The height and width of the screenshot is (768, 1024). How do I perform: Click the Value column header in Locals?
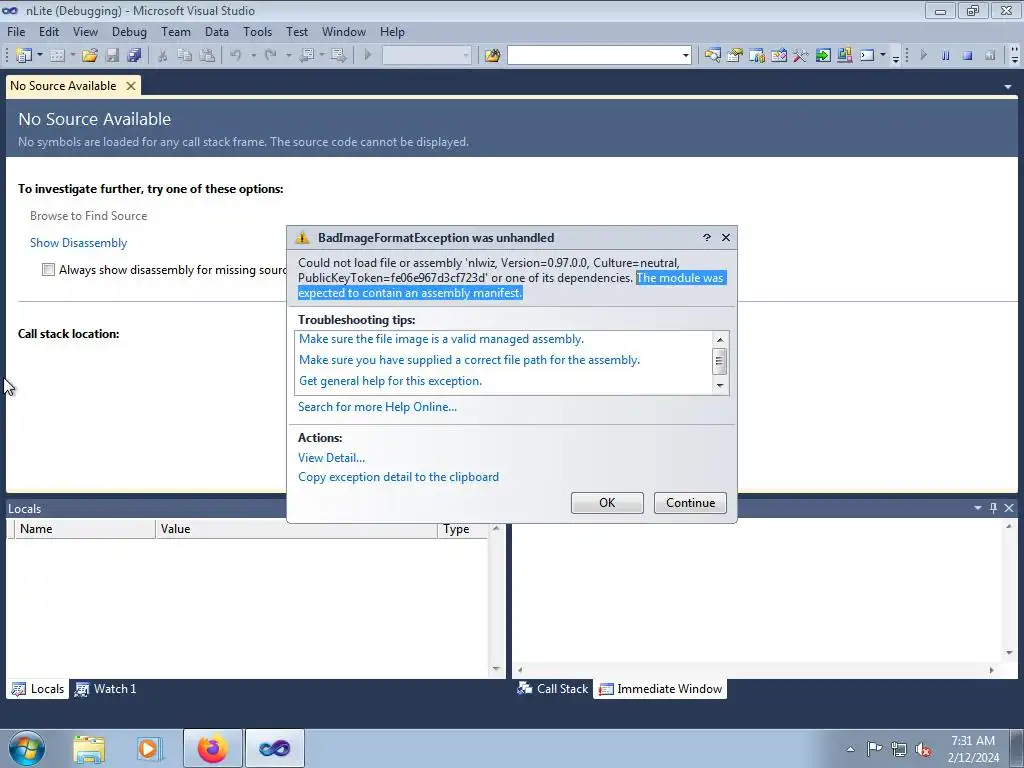296,529
